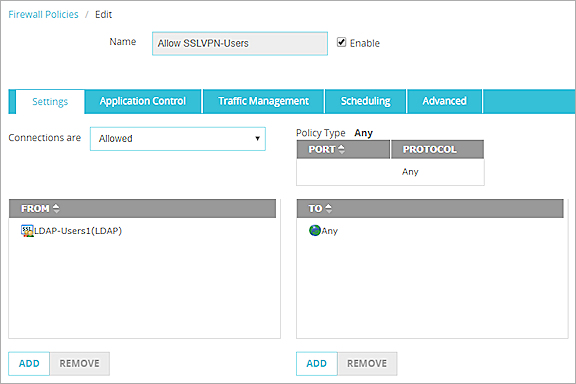Click the SSL icon beside LDAP-Users1(LDAP)
Viewport: 576px width, 384px height.
[27, 231]
